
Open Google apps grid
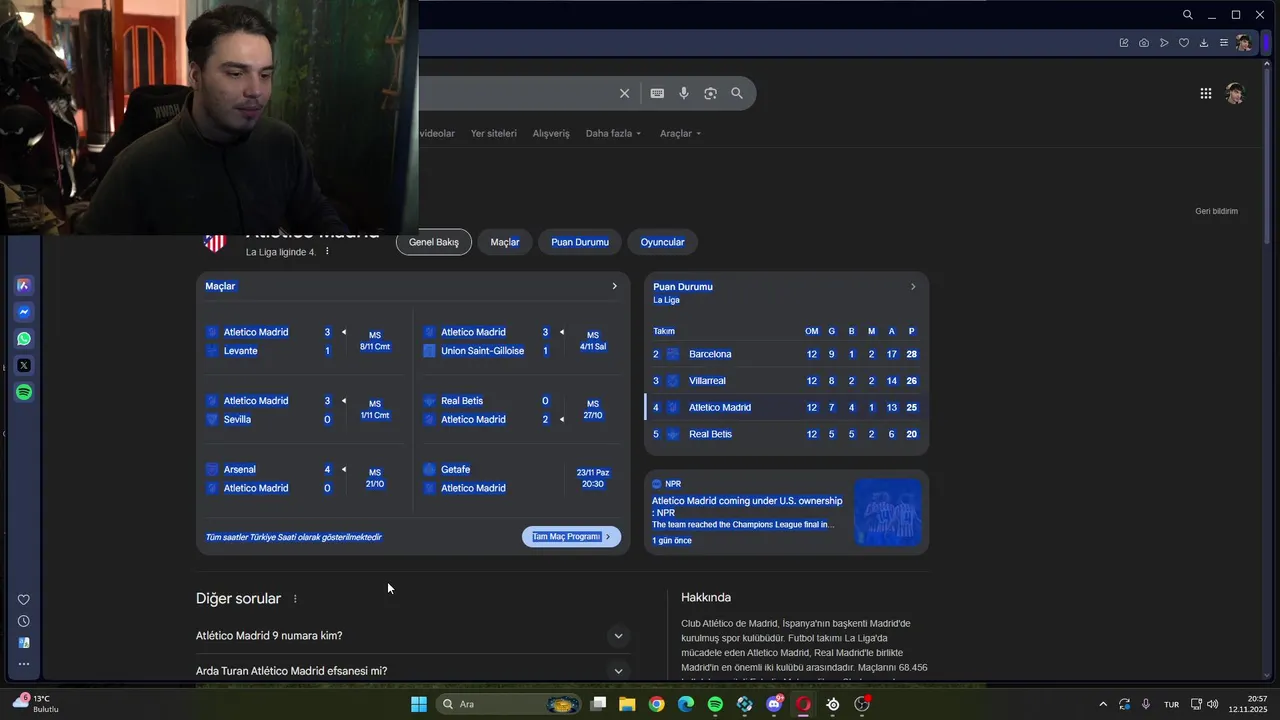click(x=1206, y=93)
